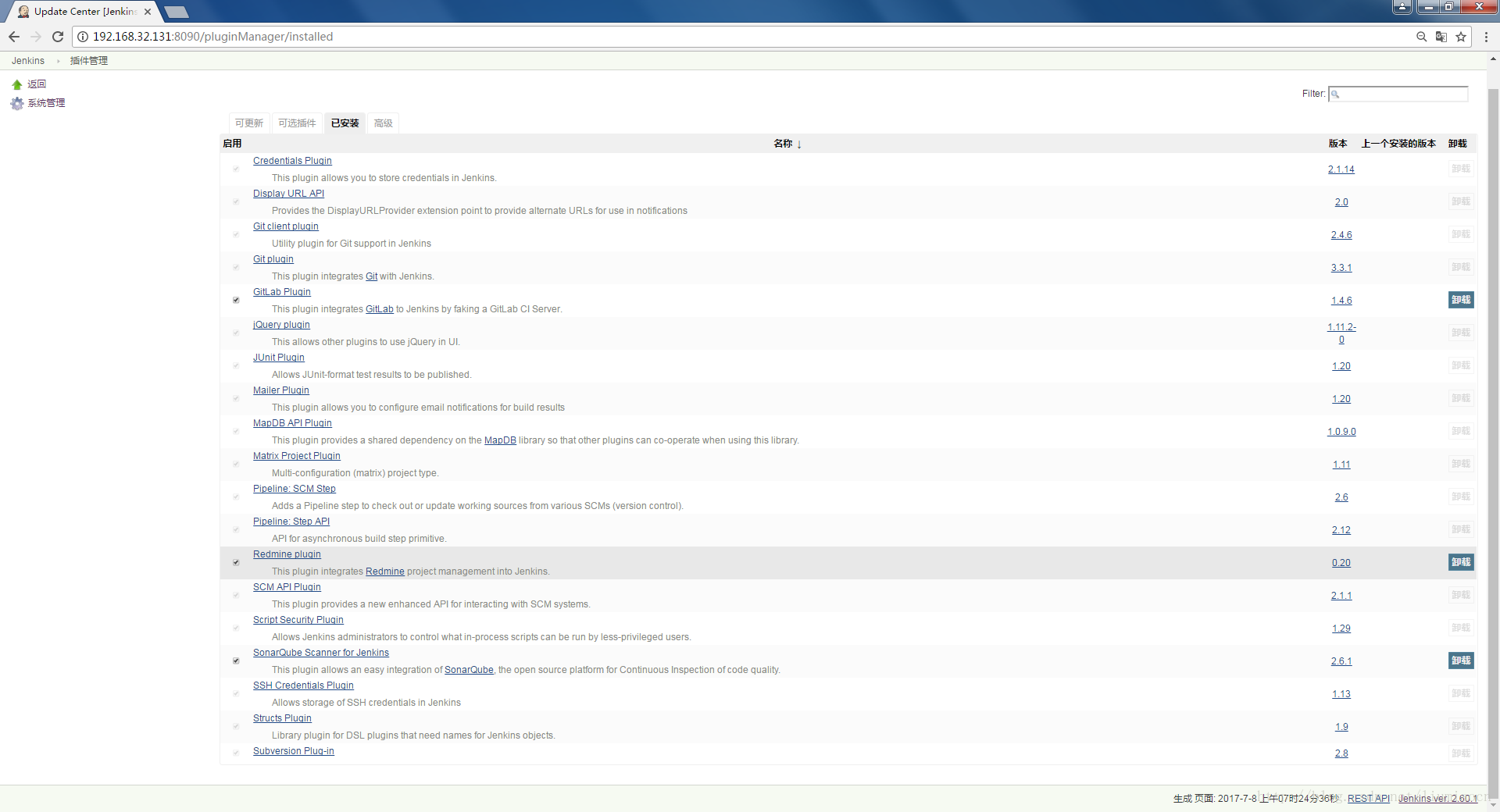Uncheck the GitLab Plugin enable checkbox

(236, 300)
